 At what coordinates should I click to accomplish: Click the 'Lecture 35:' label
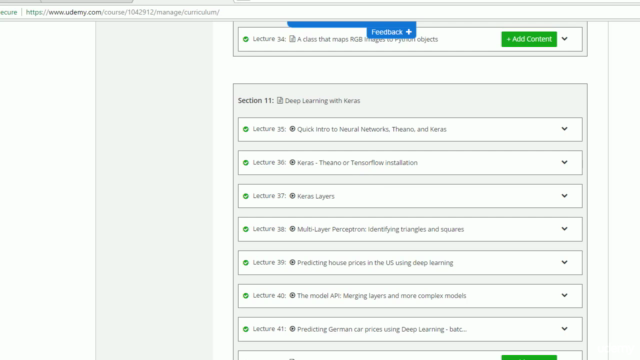[x=269, y=129]
